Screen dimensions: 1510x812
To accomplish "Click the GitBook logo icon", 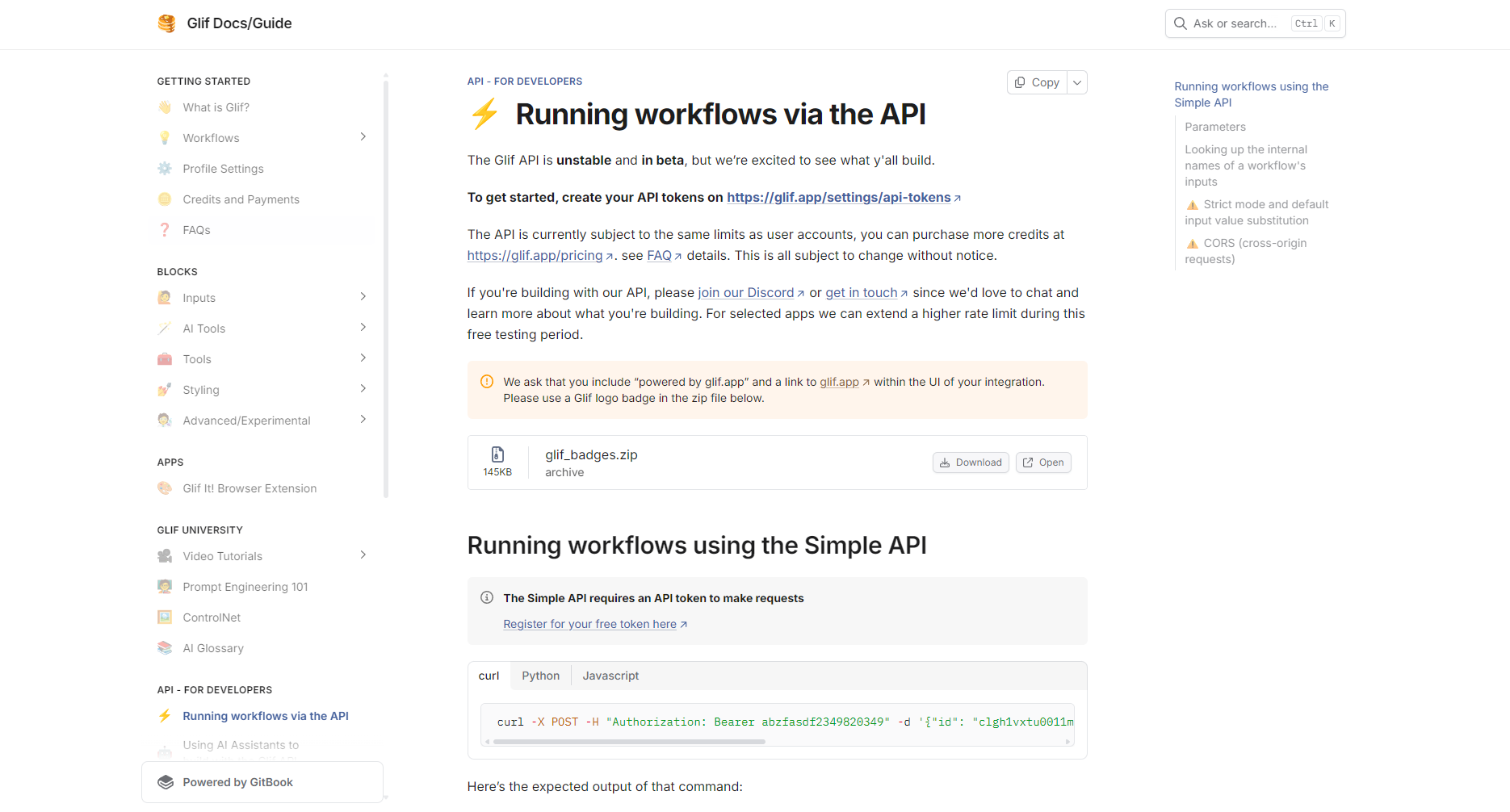I will (166, 782).
